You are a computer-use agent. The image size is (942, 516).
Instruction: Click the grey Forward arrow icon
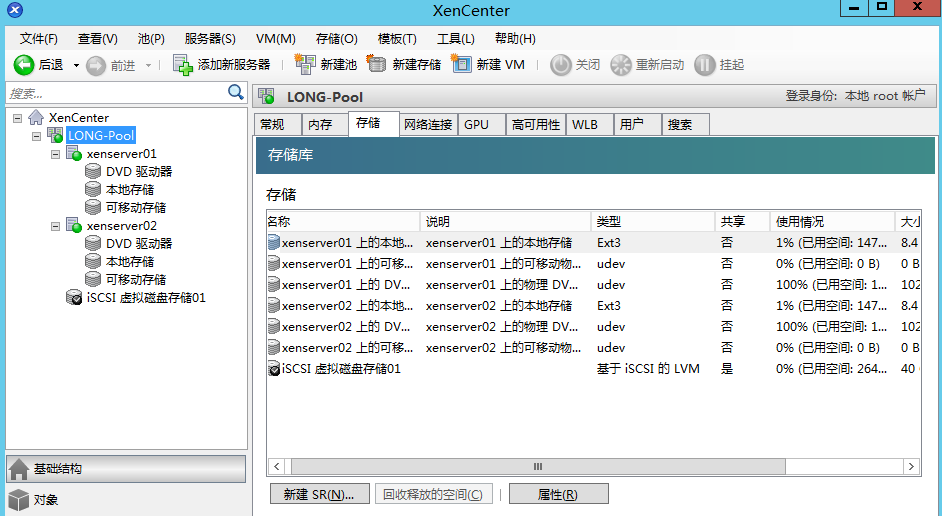(96, 65)
